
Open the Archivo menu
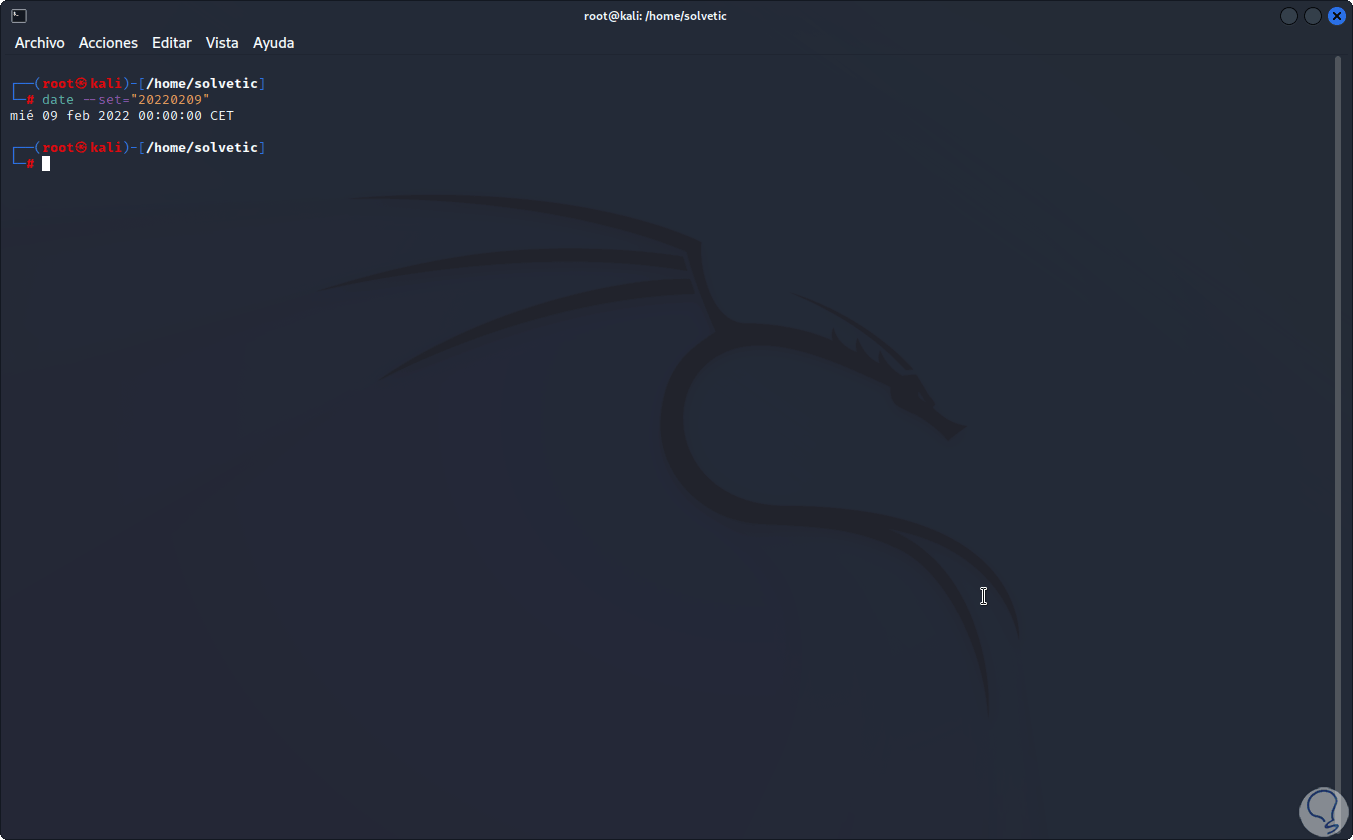pos(40,43)
